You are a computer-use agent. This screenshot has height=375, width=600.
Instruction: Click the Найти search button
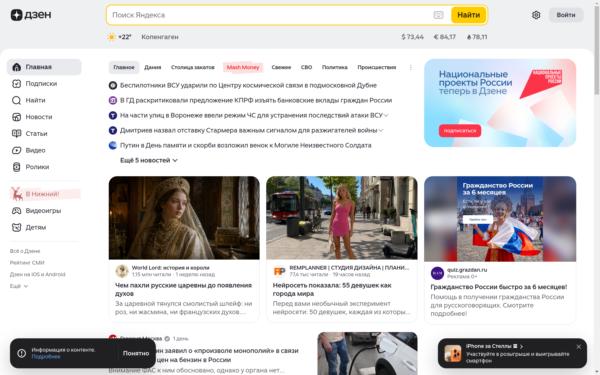468,15
